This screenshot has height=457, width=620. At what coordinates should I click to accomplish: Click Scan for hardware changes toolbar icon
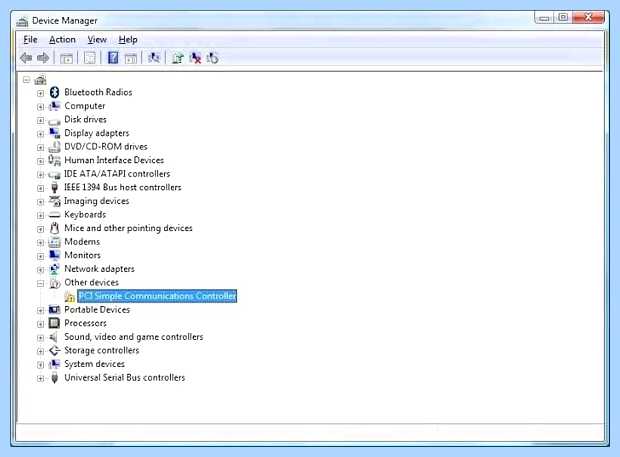tap(154, 58)
